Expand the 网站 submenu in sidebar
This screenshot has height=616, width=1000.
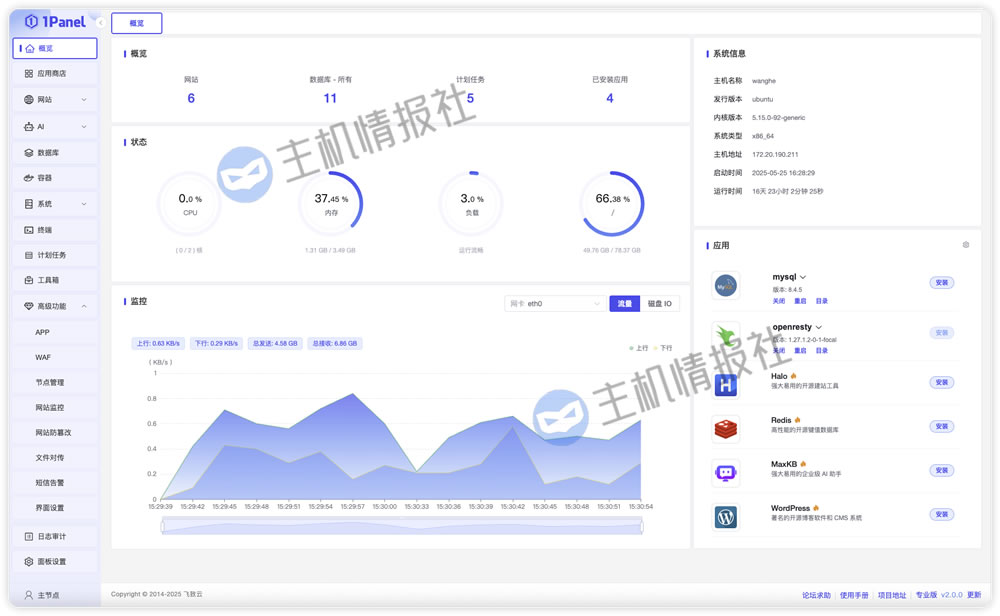point(83,100)
